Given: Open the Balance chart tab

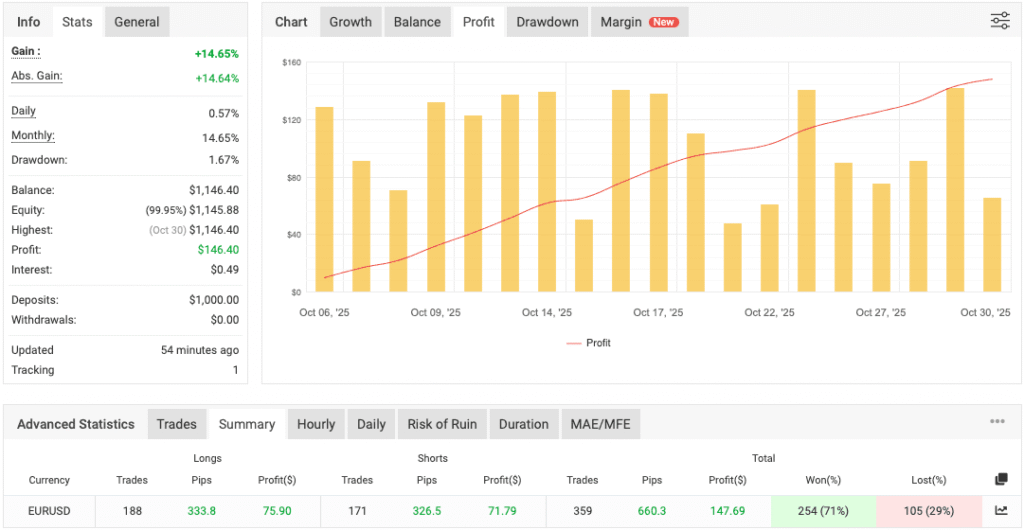Looking at the screenshot, I should [x=417, y=22].
